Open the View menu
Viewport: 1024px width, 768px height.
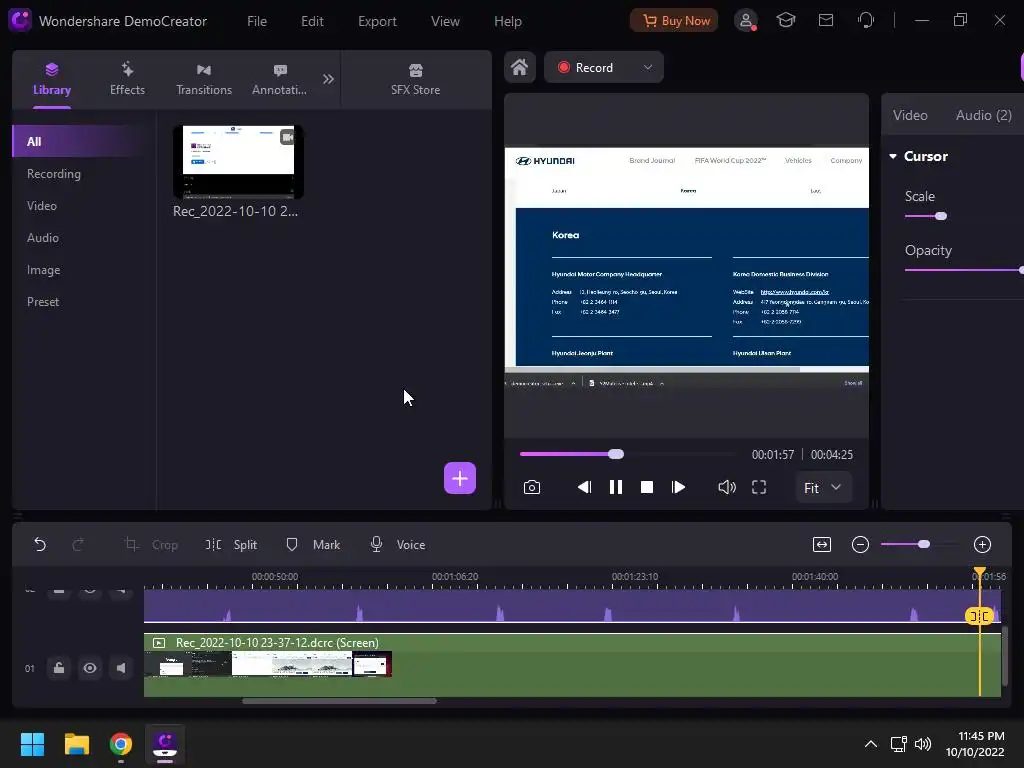(445, 21)
